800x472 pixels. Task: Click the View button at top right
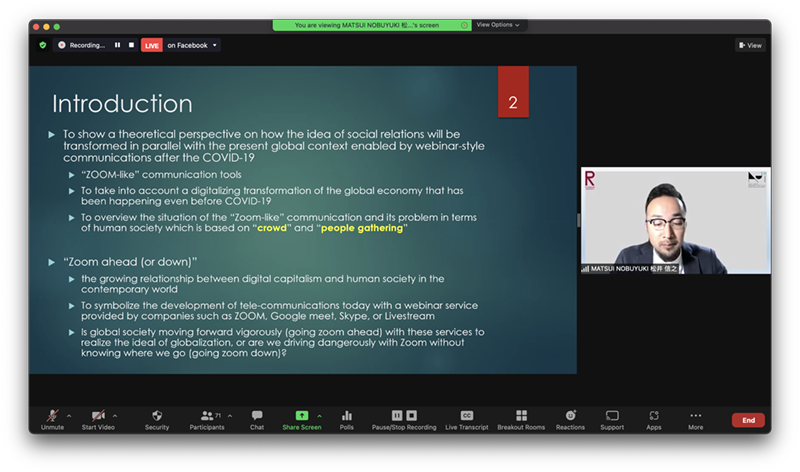point(750,45)
